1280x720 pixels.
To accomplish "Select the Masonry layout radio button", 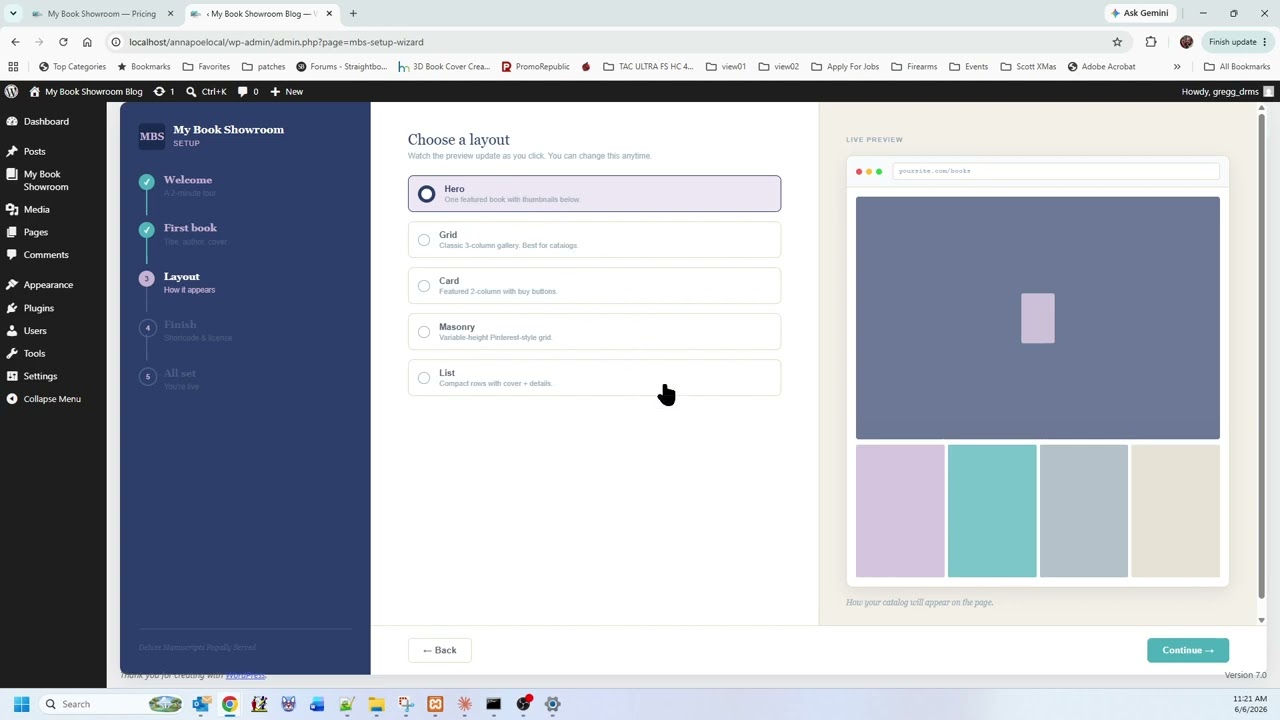I will 424,332.
